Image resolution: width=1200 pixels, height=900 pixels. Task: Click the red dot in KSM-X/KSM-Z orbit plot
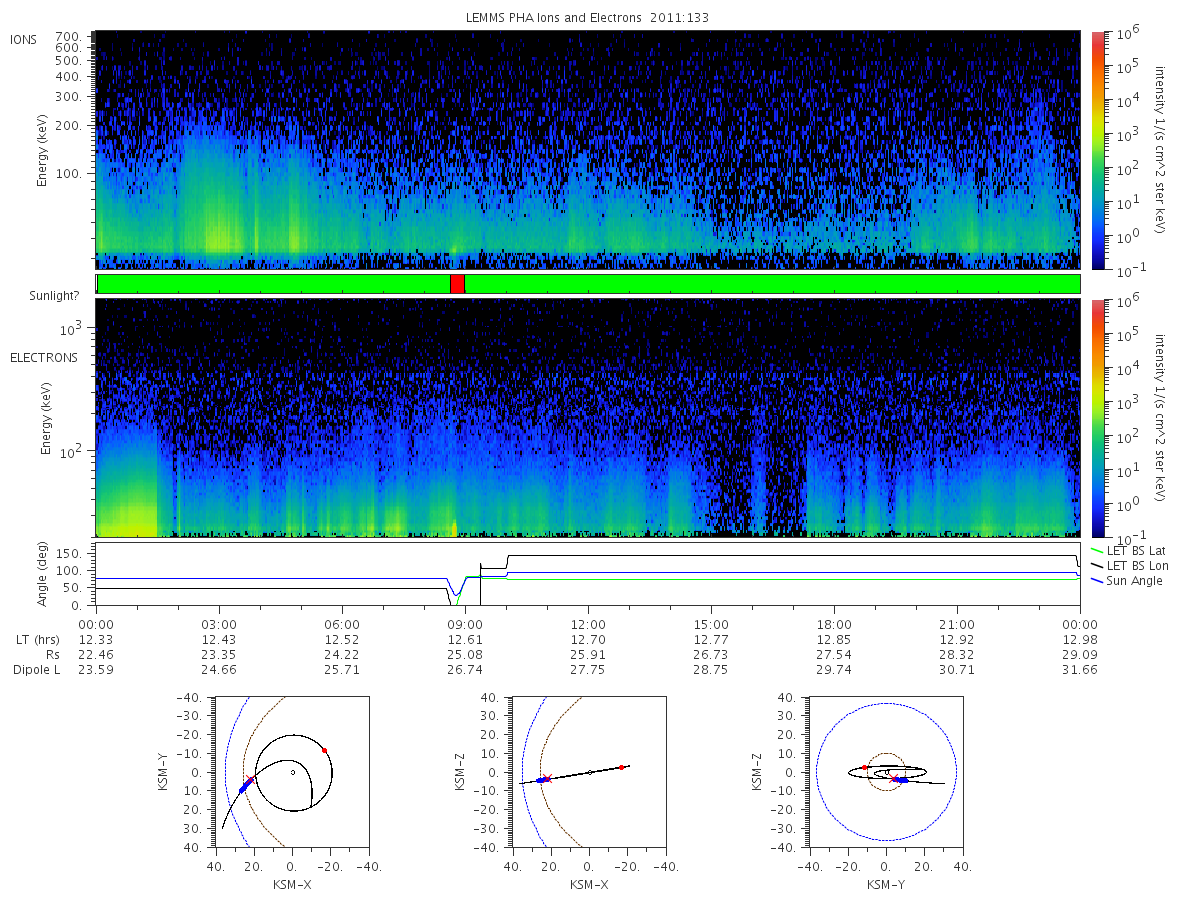622,767
